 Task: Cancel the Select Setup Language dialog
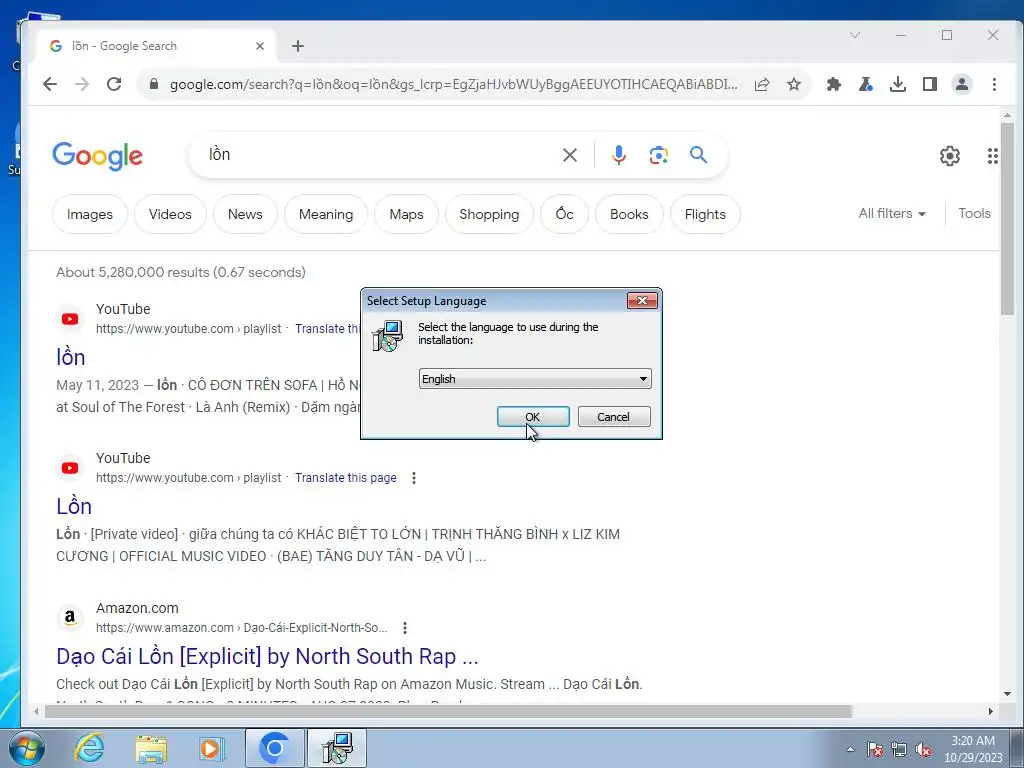tap(614, 417)
